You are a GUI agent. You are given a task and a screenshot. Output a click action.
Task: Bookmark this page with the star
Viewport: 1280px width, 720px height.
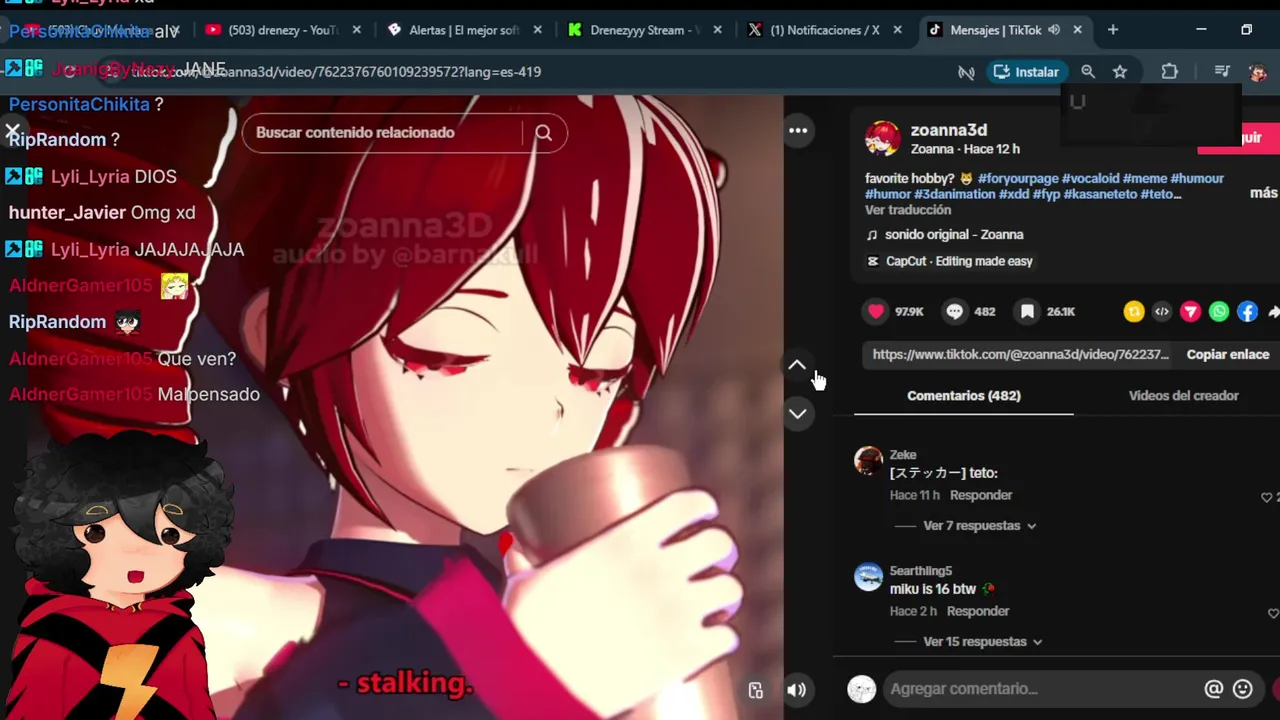[1120, 72]
